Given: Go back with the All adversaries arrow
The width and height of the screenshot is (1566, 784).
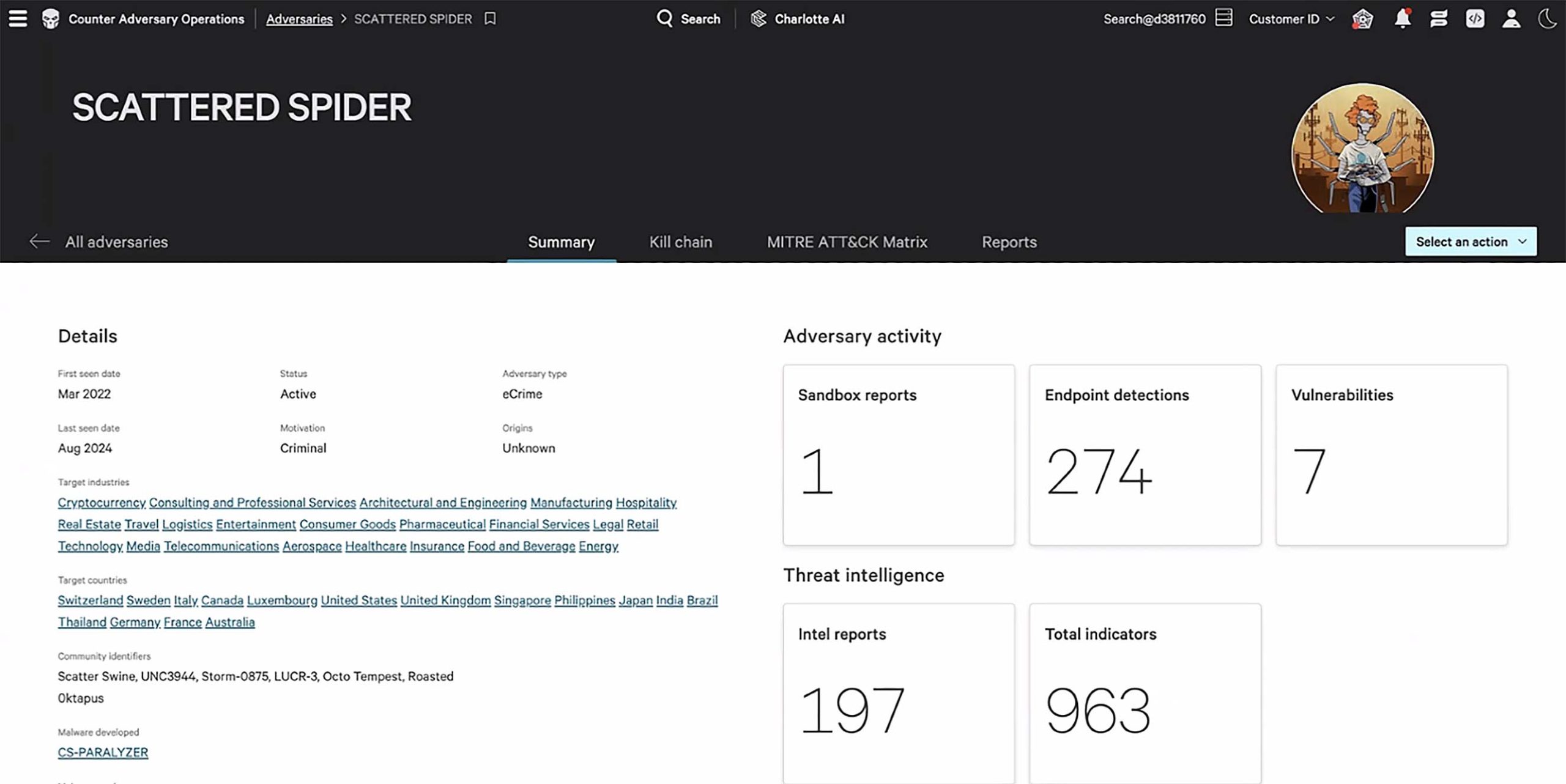Looking at the screenshot, I should coord(39,242).
